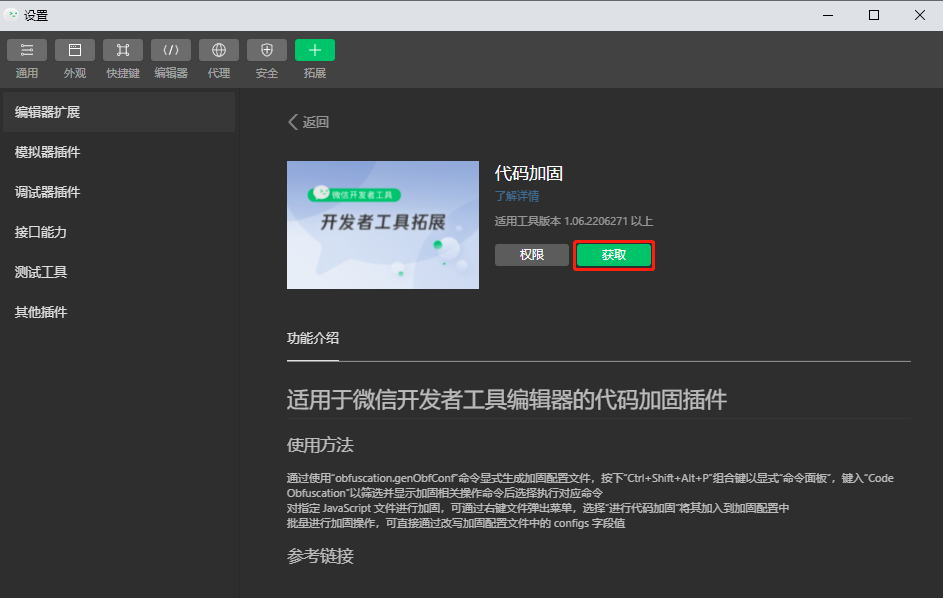Open the 快捷键 shortcuts settings icon
943x598 pixels.
coord(123,51)
